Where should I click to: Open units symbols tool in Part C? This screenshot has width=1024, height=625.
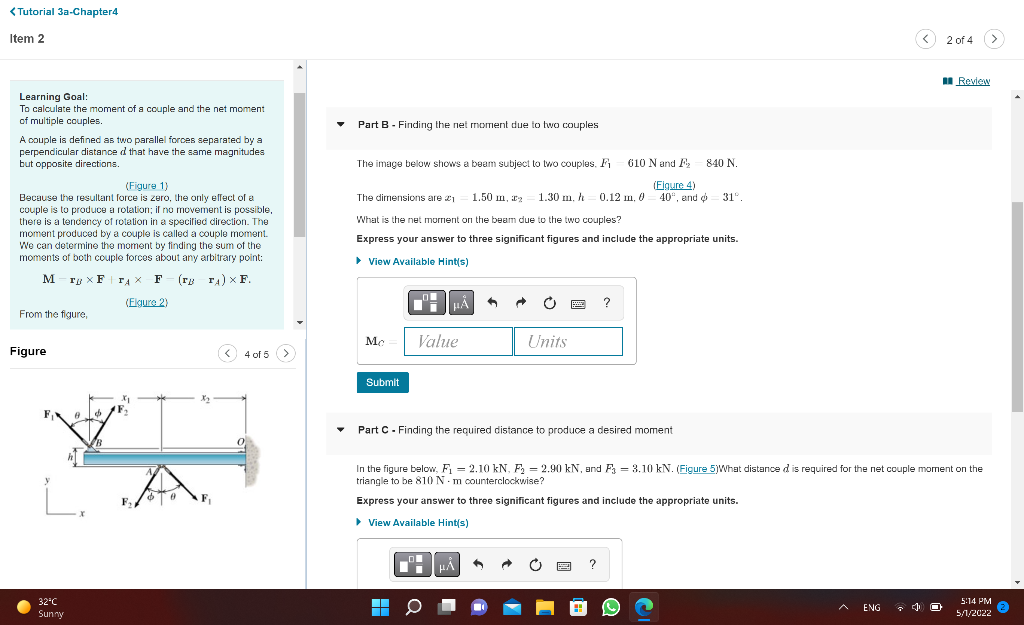447,564
